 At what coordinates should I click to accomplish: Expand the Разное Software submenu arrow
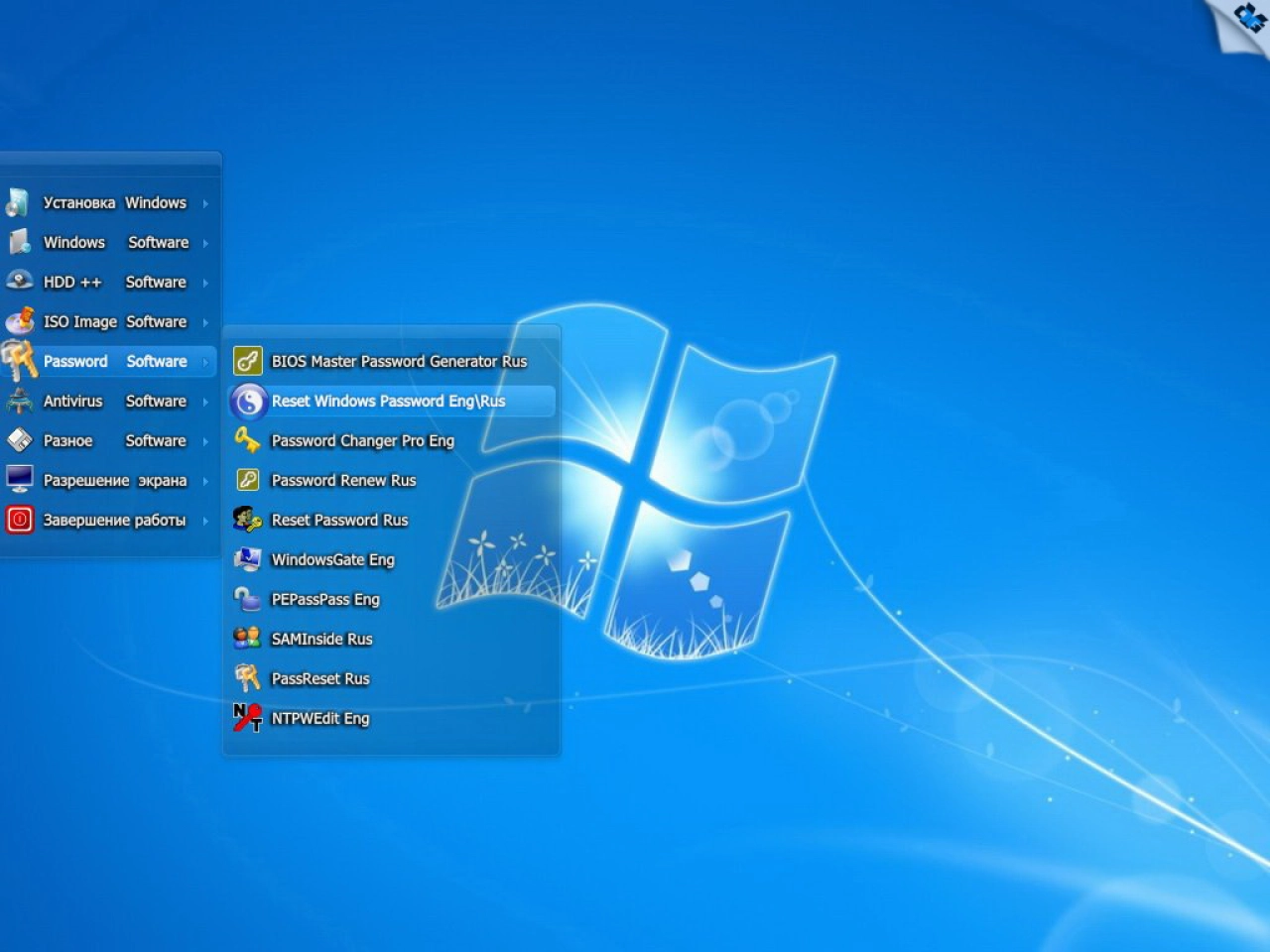click(205, 441)
